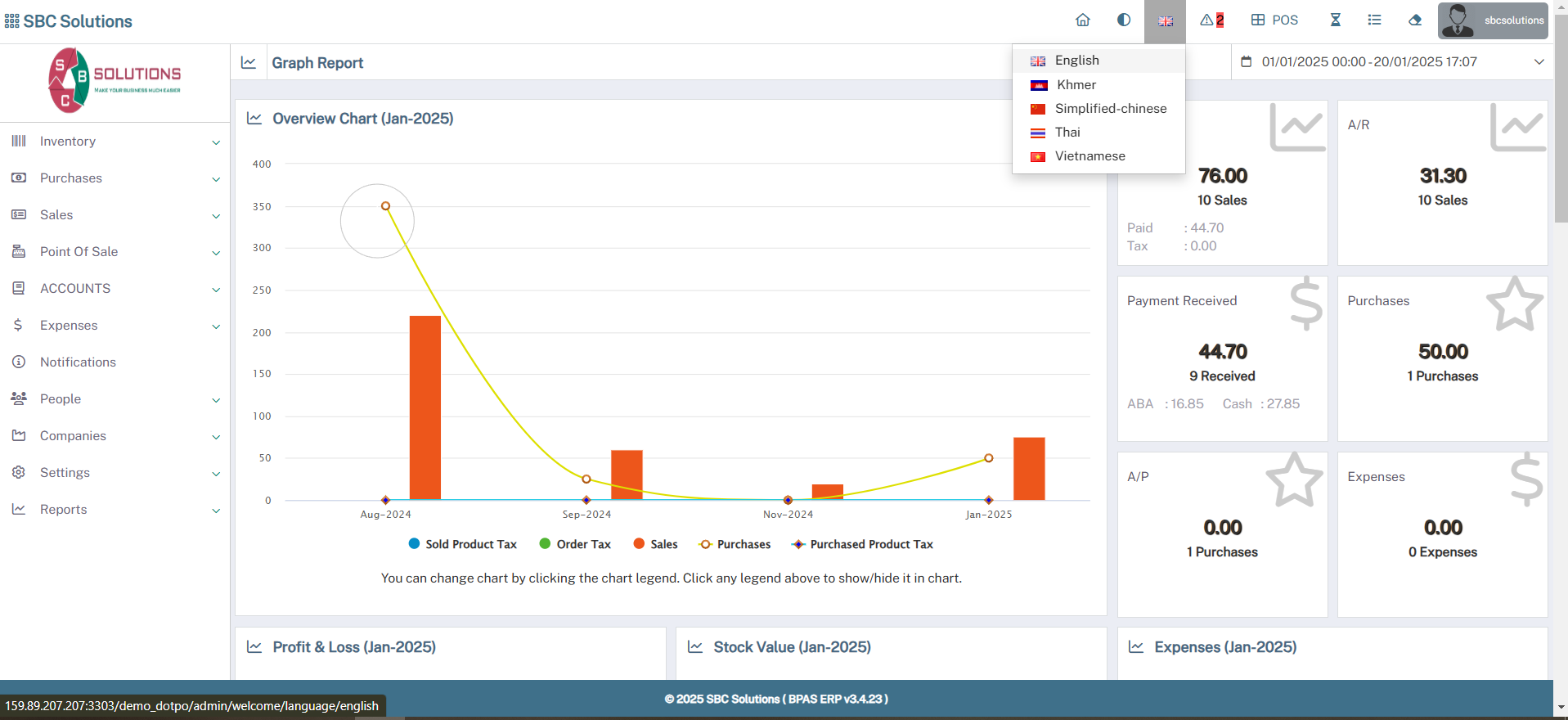The height and width of the screenshot is (720, 1568).
Task: Choose Vietnamese language option
Action: [1090, 156]
